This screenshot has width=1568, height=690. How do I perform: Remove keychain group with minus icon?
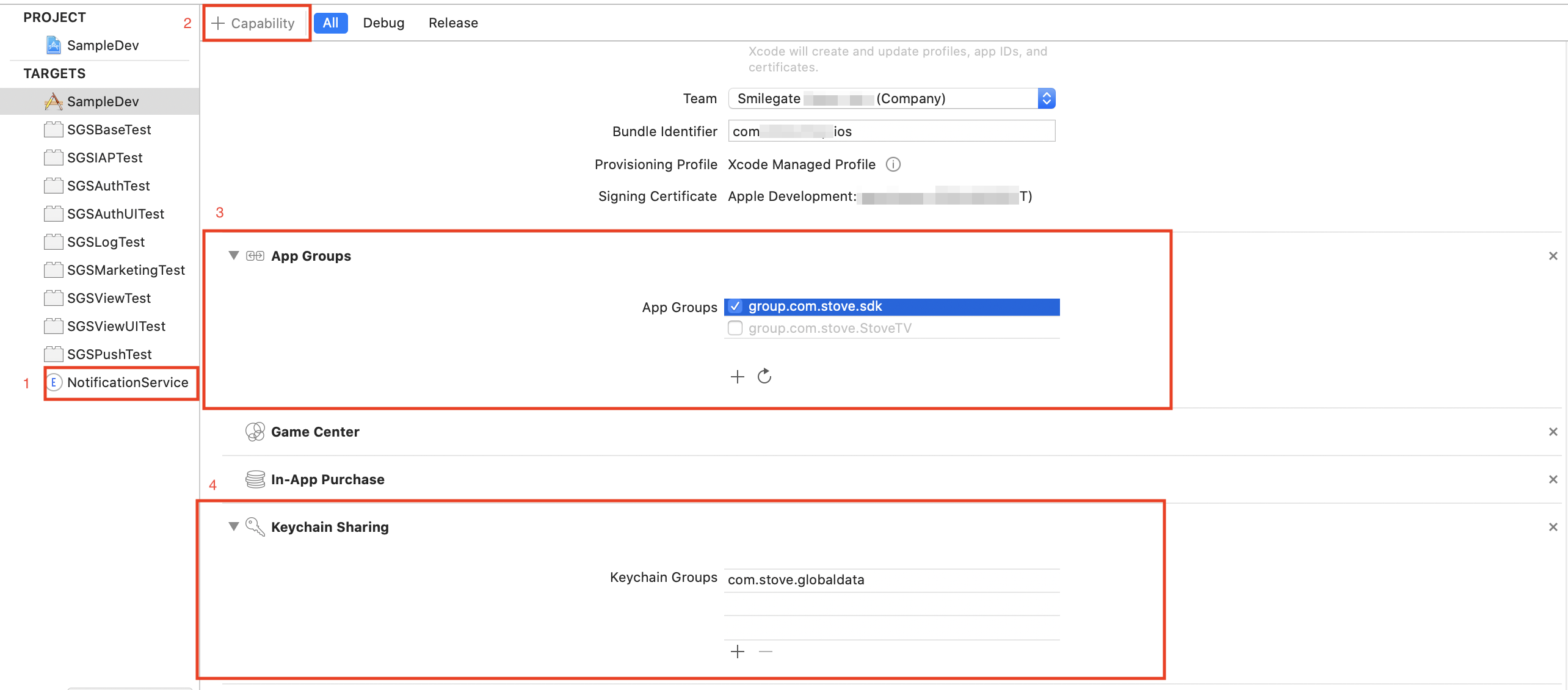coord(766,652)
